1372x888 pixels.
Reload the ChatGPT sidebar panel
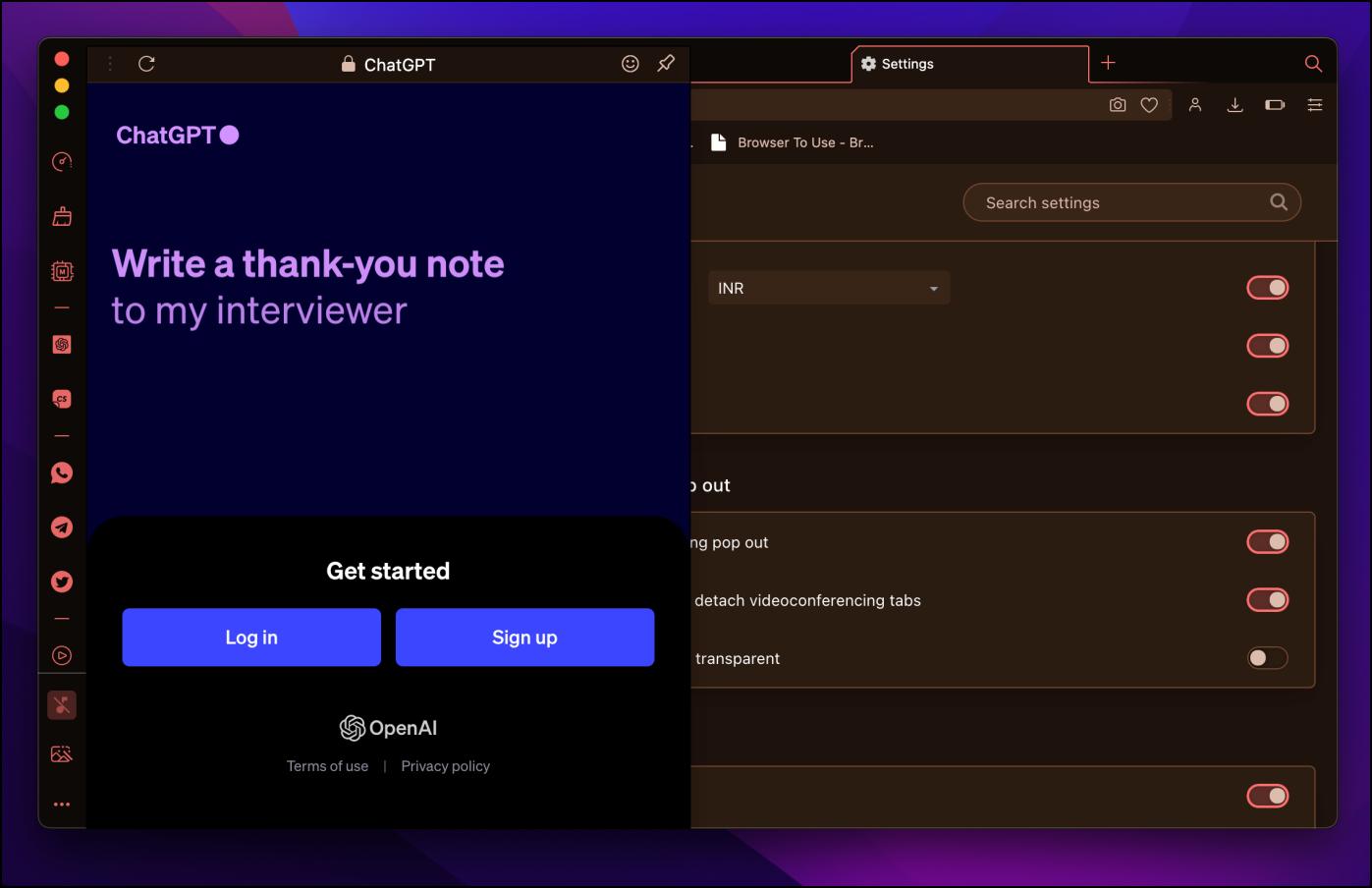coord(146,64)
